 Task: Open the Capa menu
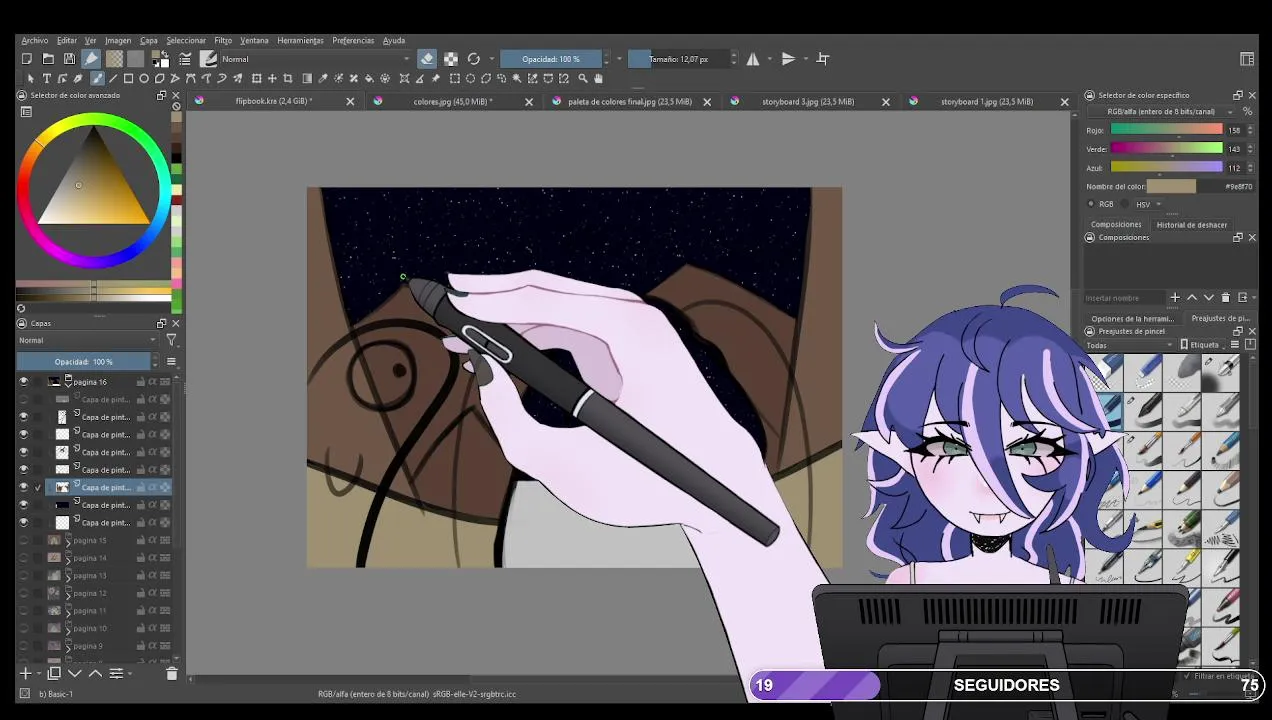click(149, 41)
